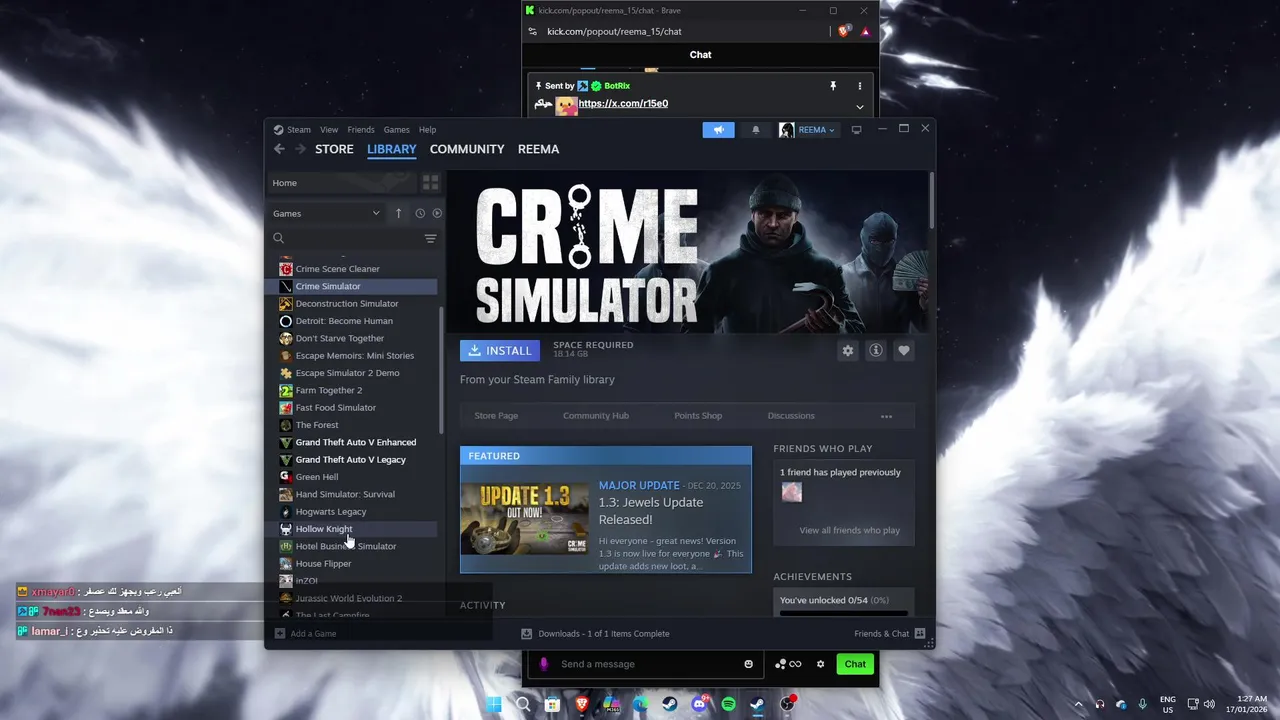Click the achievements progress bar
1280x720 pixels.
coord(844,613)
